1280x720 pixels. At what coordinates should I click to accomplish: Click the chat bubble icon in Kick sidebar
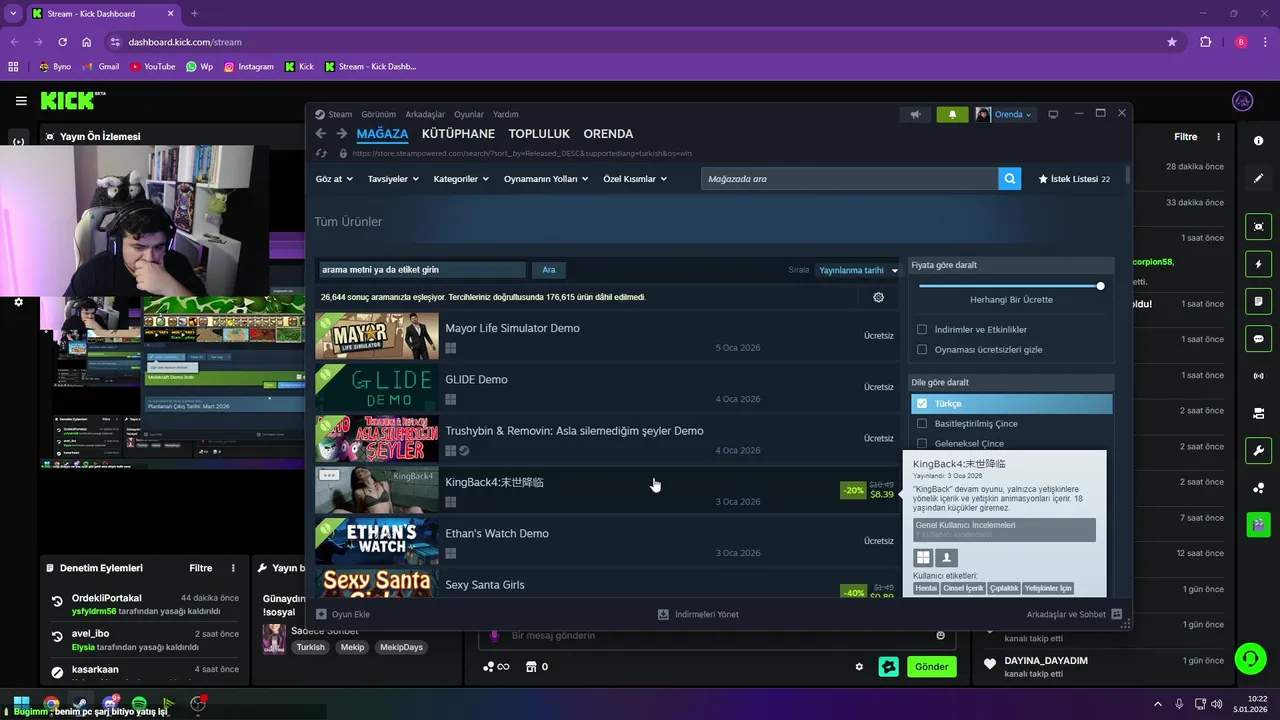pos(1258,339)
